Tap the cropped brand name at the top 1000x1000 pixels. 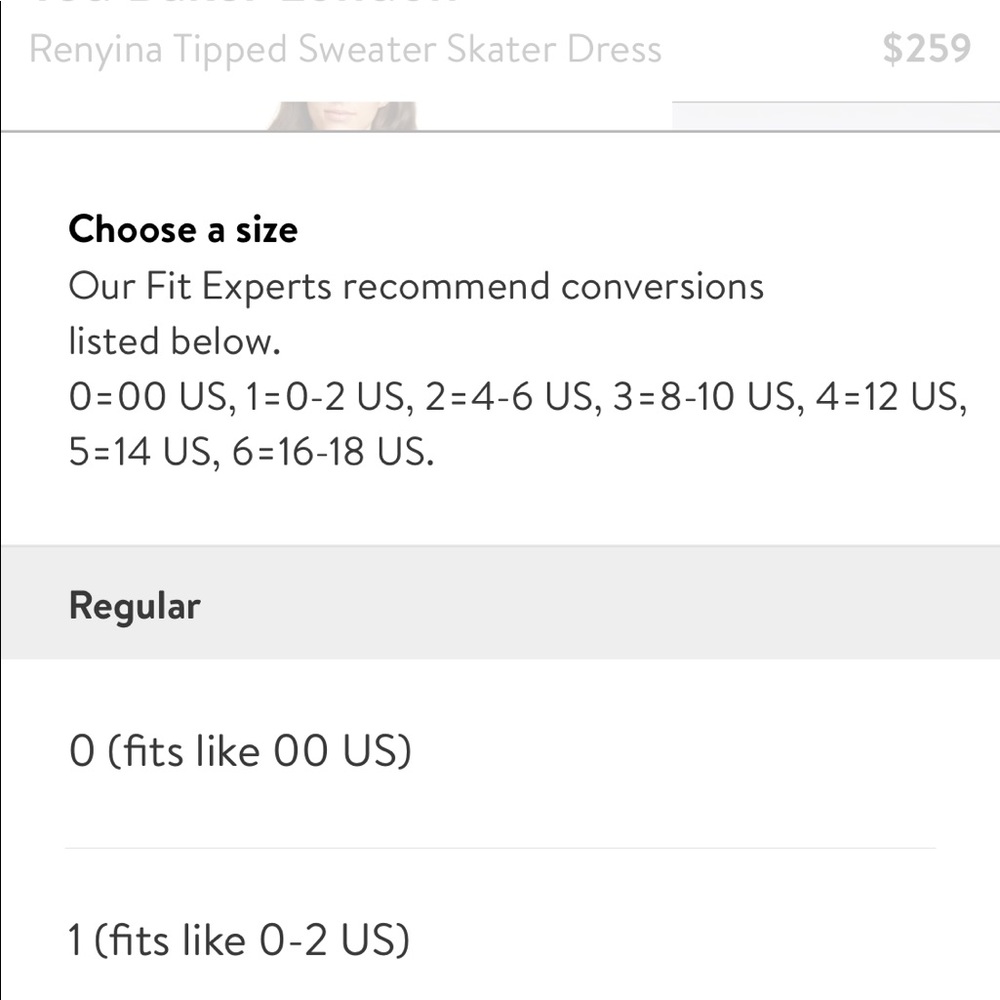[242, 3]
